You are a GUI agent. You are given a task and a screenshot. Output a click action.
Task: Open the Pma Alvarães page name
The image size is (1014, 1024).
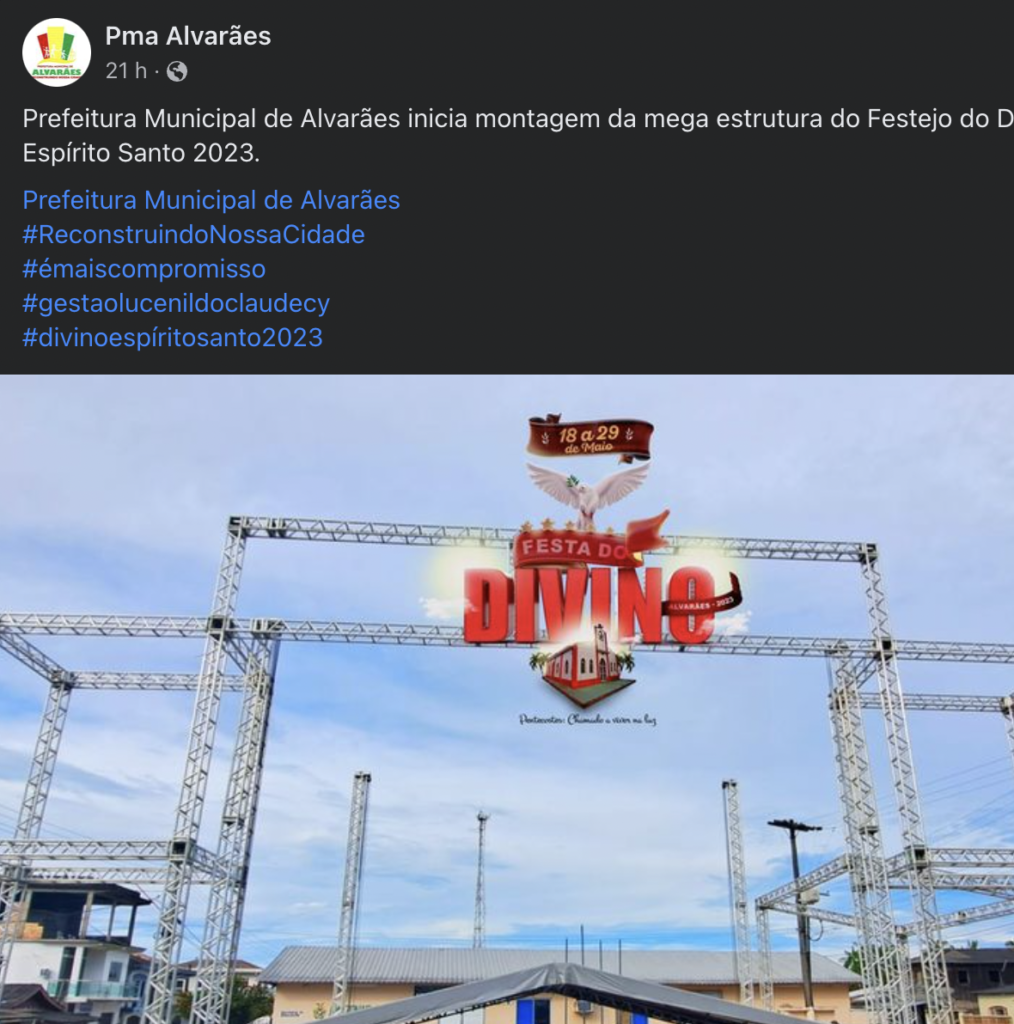tap(188, 36)
